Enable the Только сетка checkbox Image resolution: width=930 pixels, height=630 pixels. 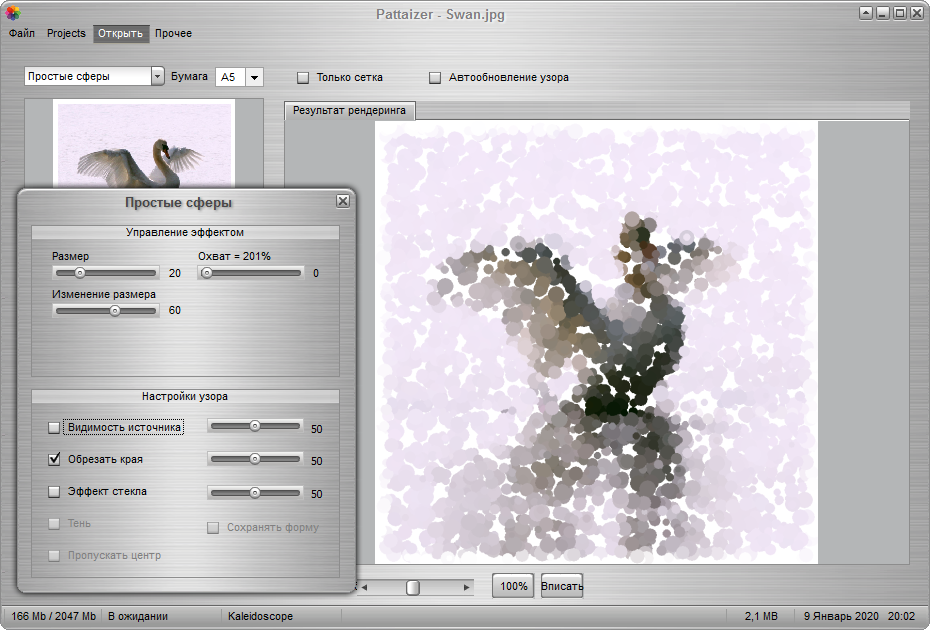[x=303, y=78]
